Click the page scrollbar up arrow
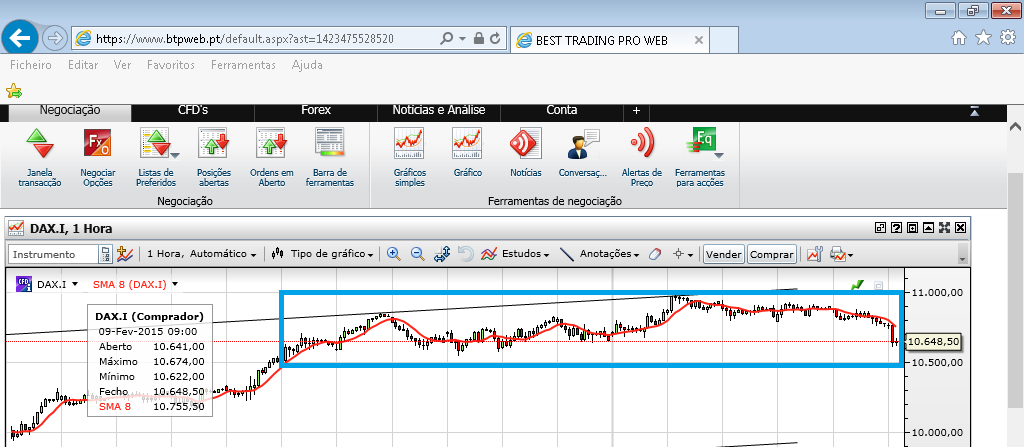 pos(1016,125)
